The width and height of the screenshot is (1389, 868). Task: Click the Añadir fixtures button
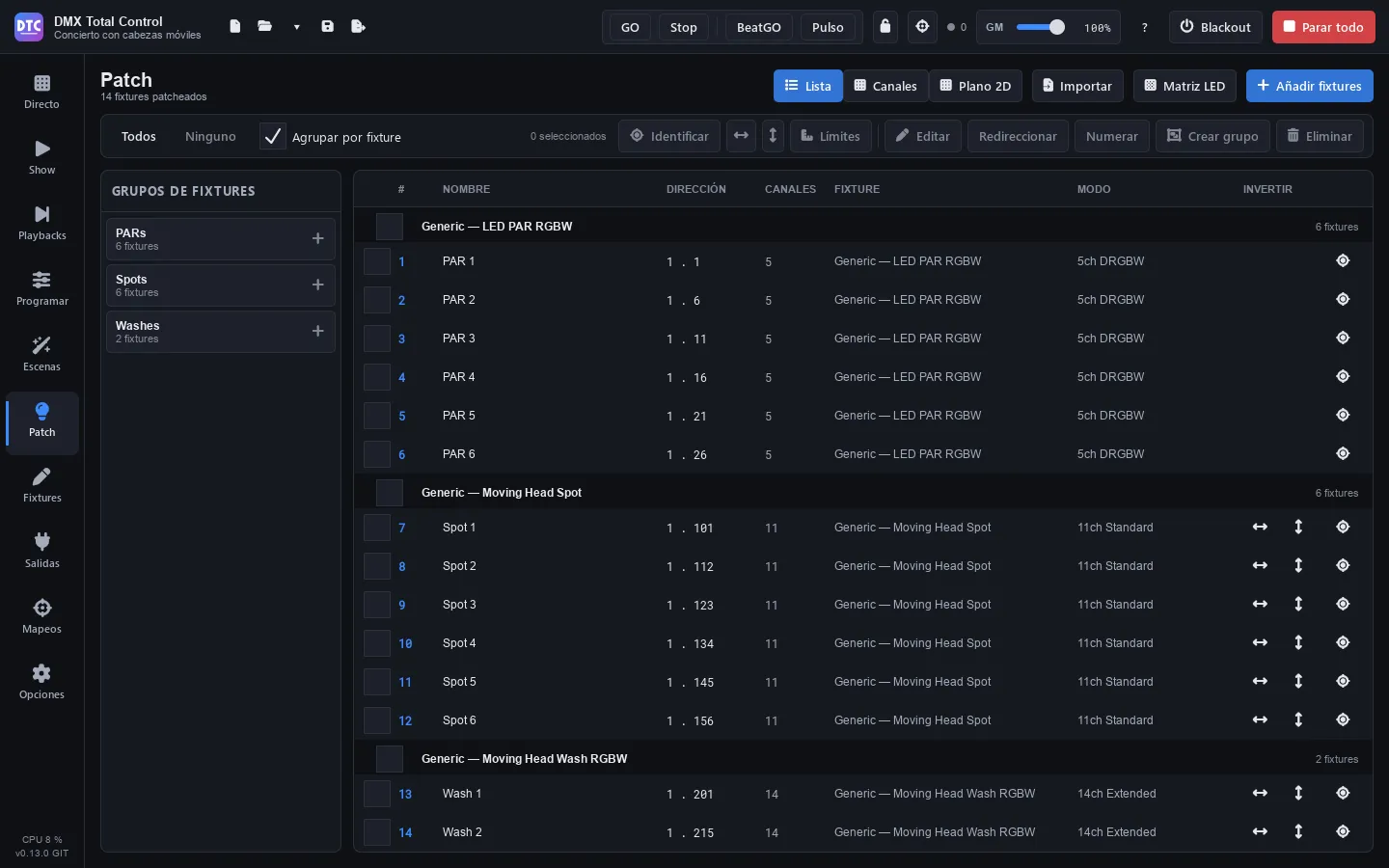pos(1309,86)
